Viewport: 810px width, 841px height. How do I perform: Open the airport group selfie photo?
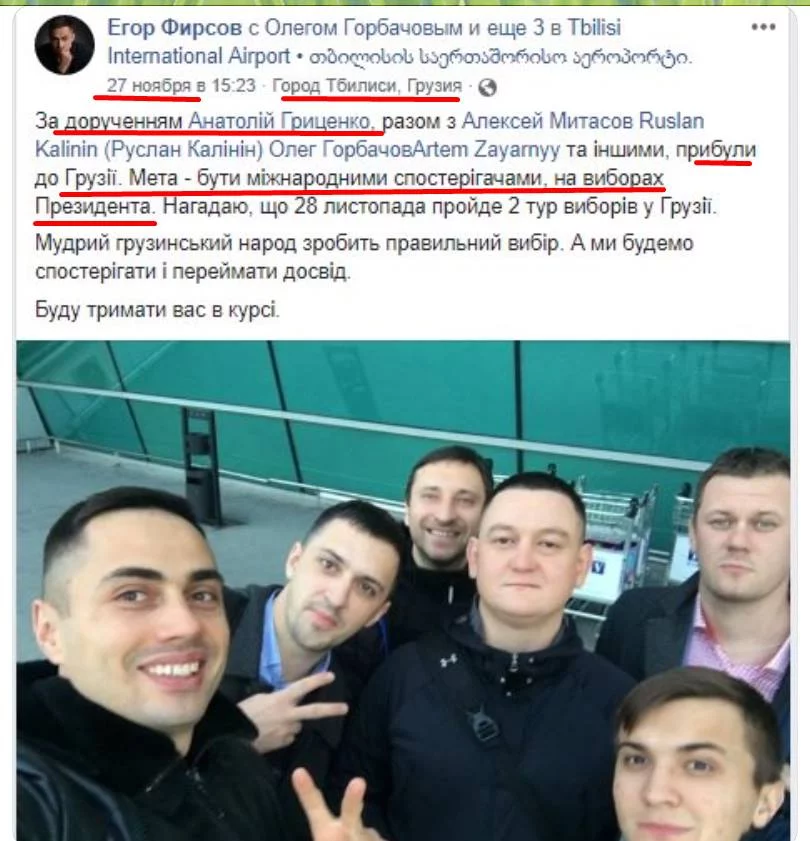click(403, 591)
